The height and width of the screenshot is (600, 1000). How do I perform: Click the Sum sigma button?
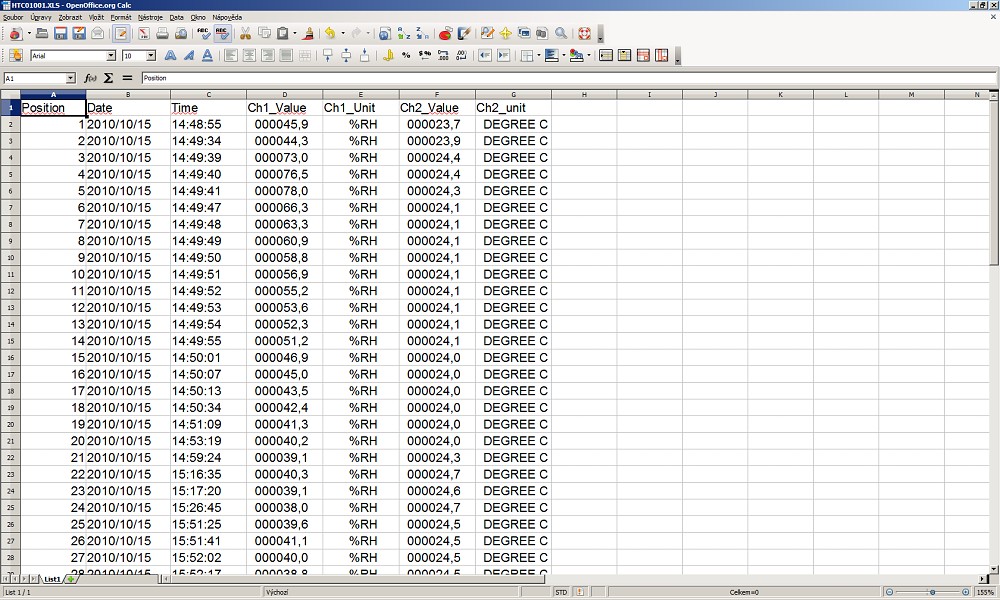tap(108, 78)
